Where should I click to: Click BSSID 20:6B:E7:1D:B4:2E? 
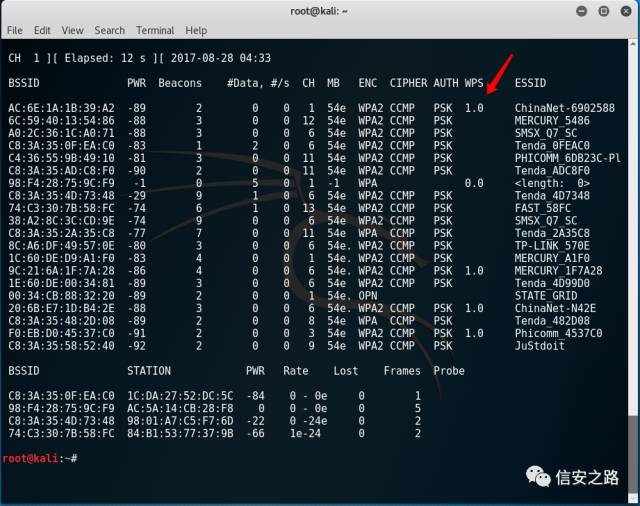tap(61, 308)
